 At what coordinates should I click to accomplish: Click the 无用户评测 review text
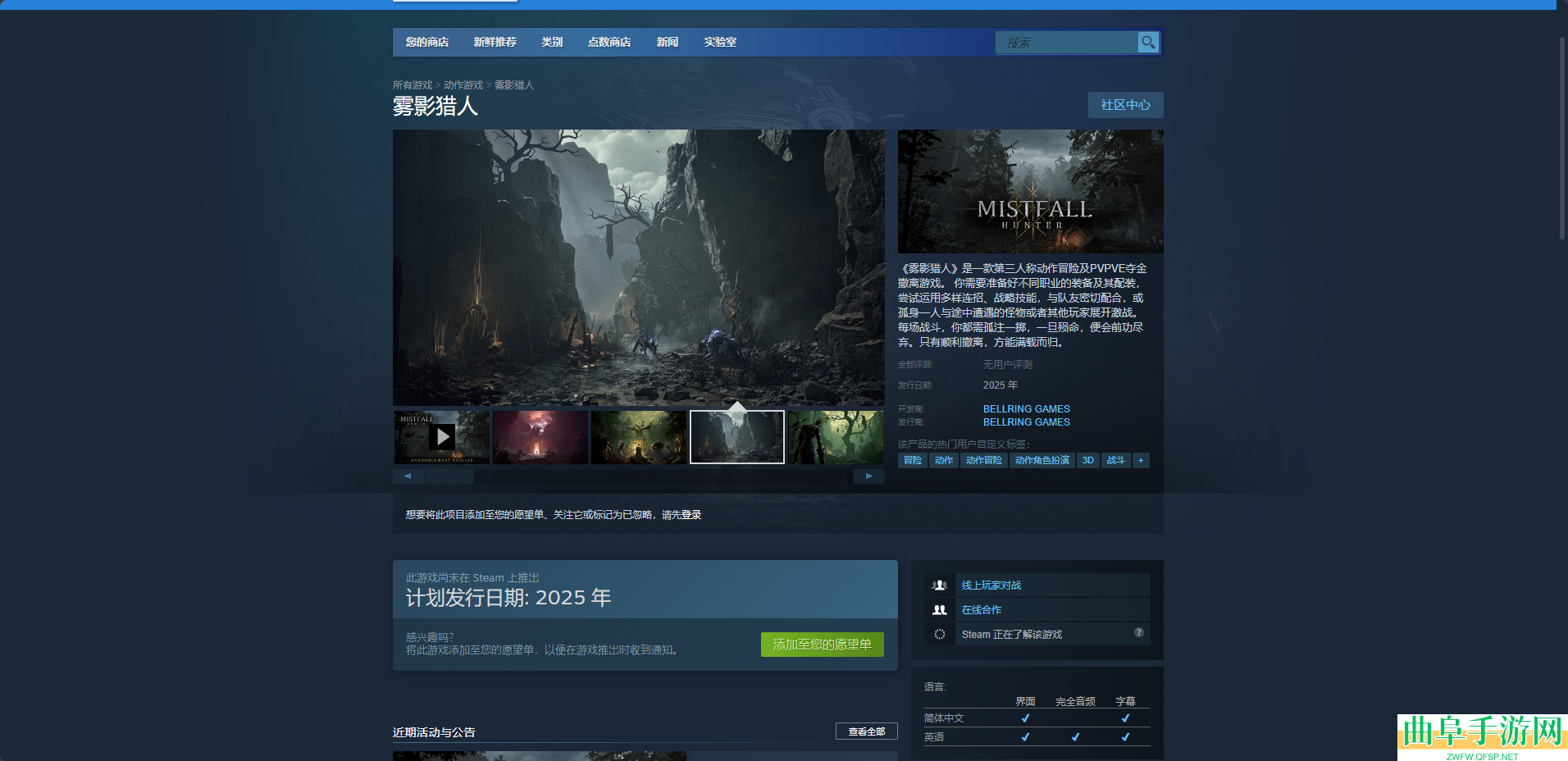[x=1008, y=365]
